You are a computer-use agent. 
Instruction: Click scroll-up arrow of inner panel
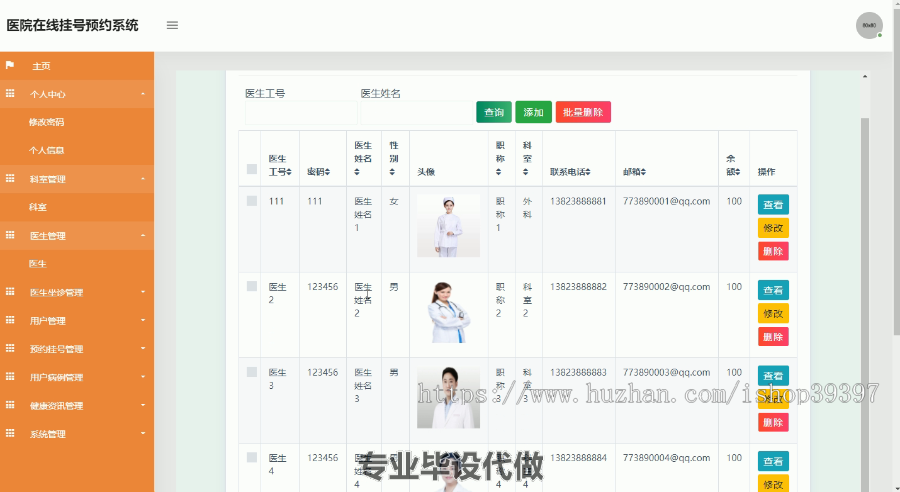[x=865, y=76]
